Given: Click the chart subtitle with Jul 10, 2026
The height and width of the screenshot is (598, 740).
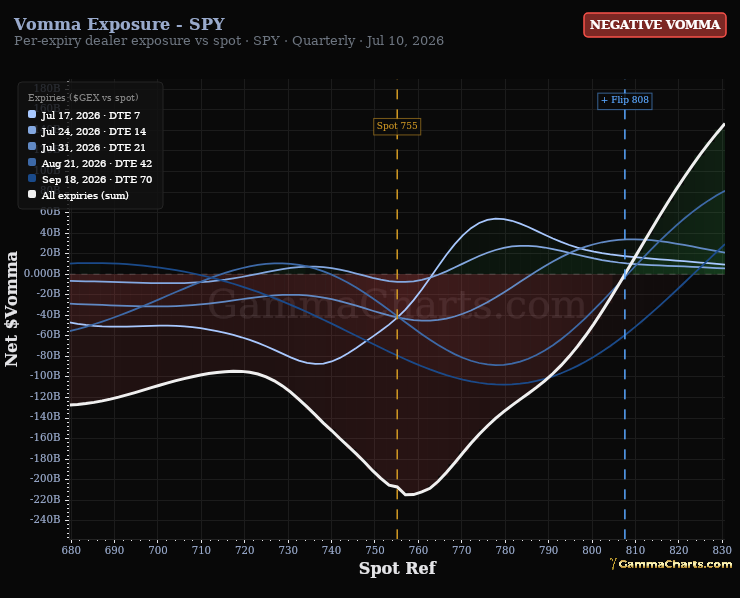Looking at the screenshot, I should tap(229, 41).
